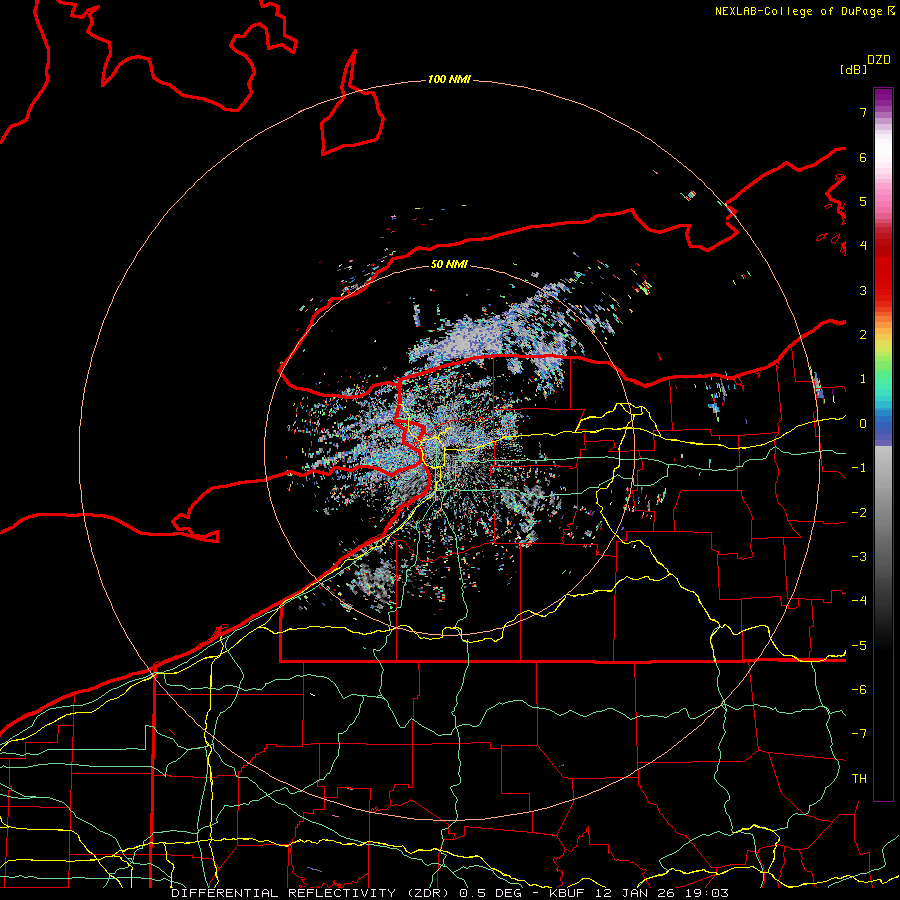Image resolution: width=900 pixels, height=900 pixels.
Task: Click the -5 value on the color scale
Action: 859,646
